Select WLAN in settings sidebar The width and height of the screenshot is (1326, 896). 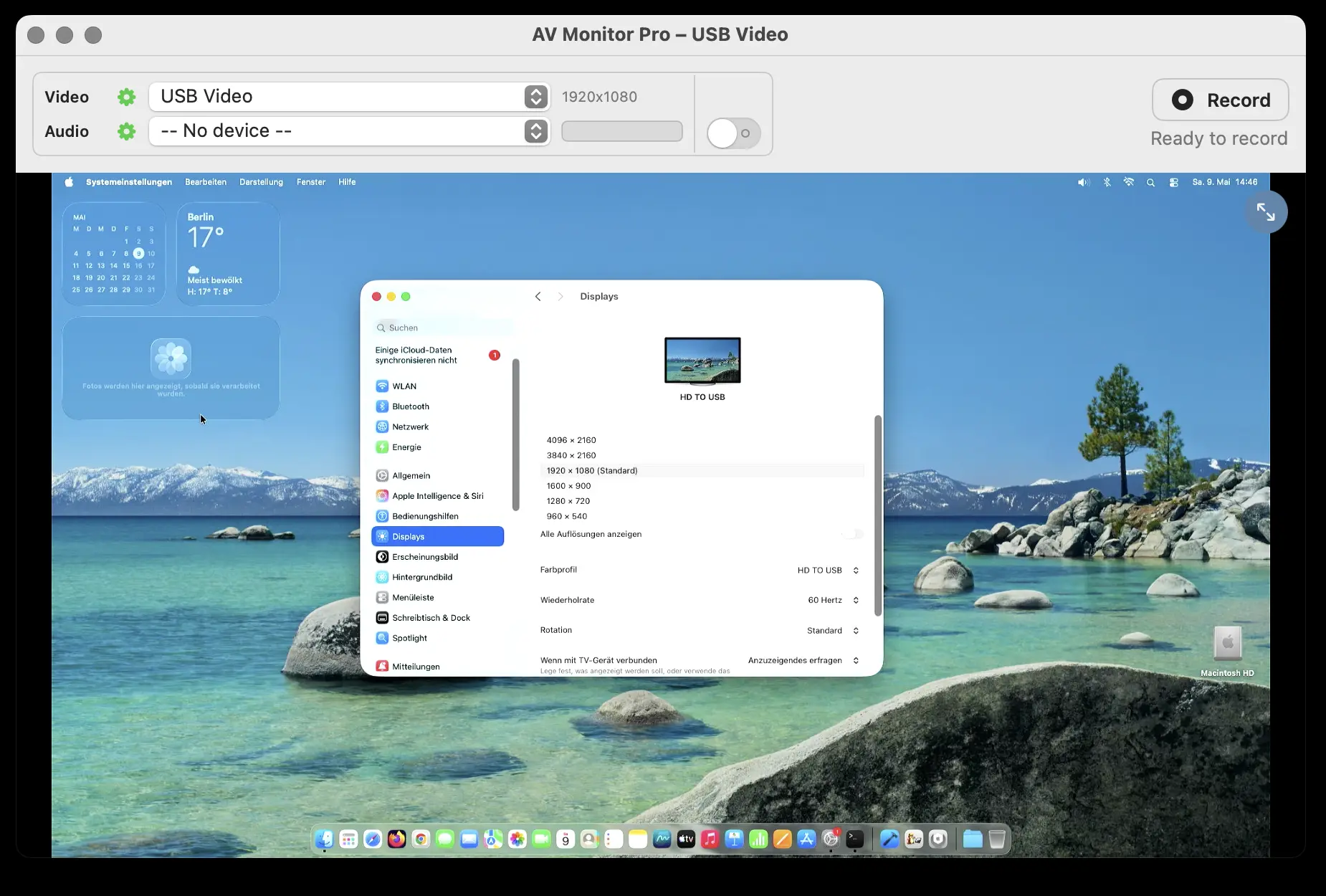(x=437, y=386)
